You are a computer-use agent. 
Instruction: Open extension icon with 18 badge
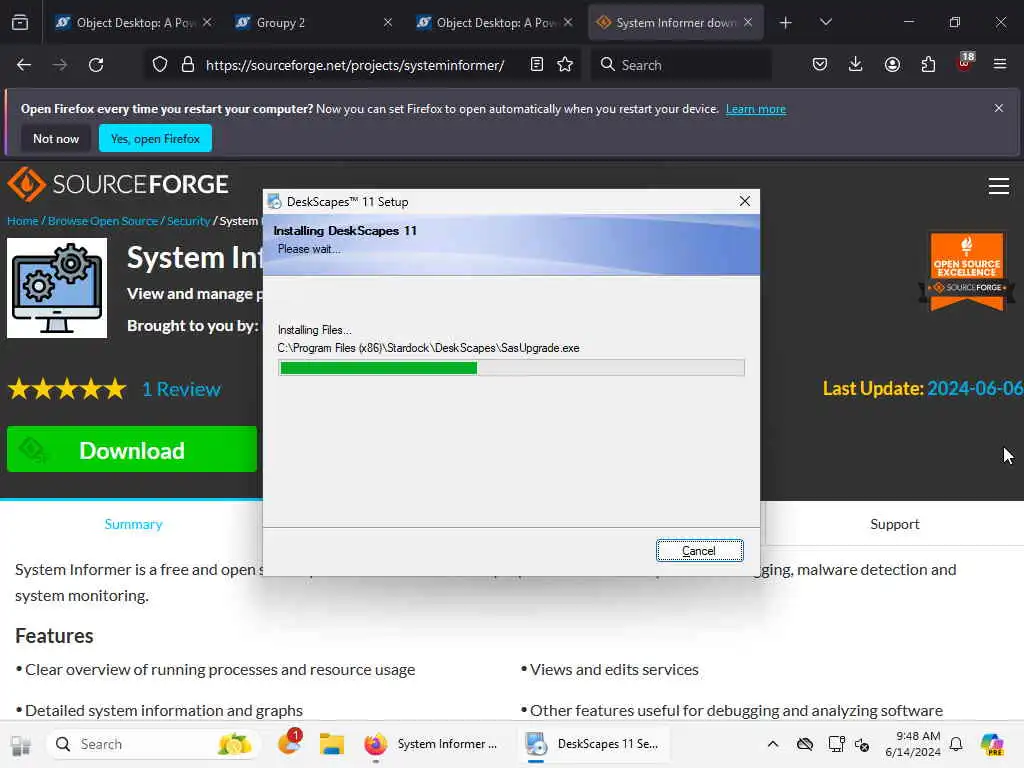tap(965, 63)
